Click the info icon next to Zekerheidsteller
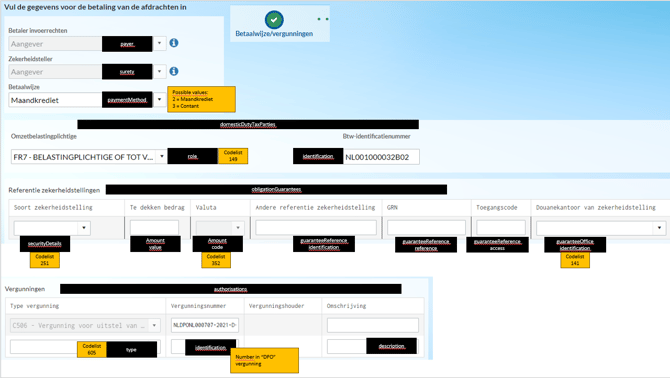This screenshot has height=378, width=670. pyautogui.click(x=174, y=71)
